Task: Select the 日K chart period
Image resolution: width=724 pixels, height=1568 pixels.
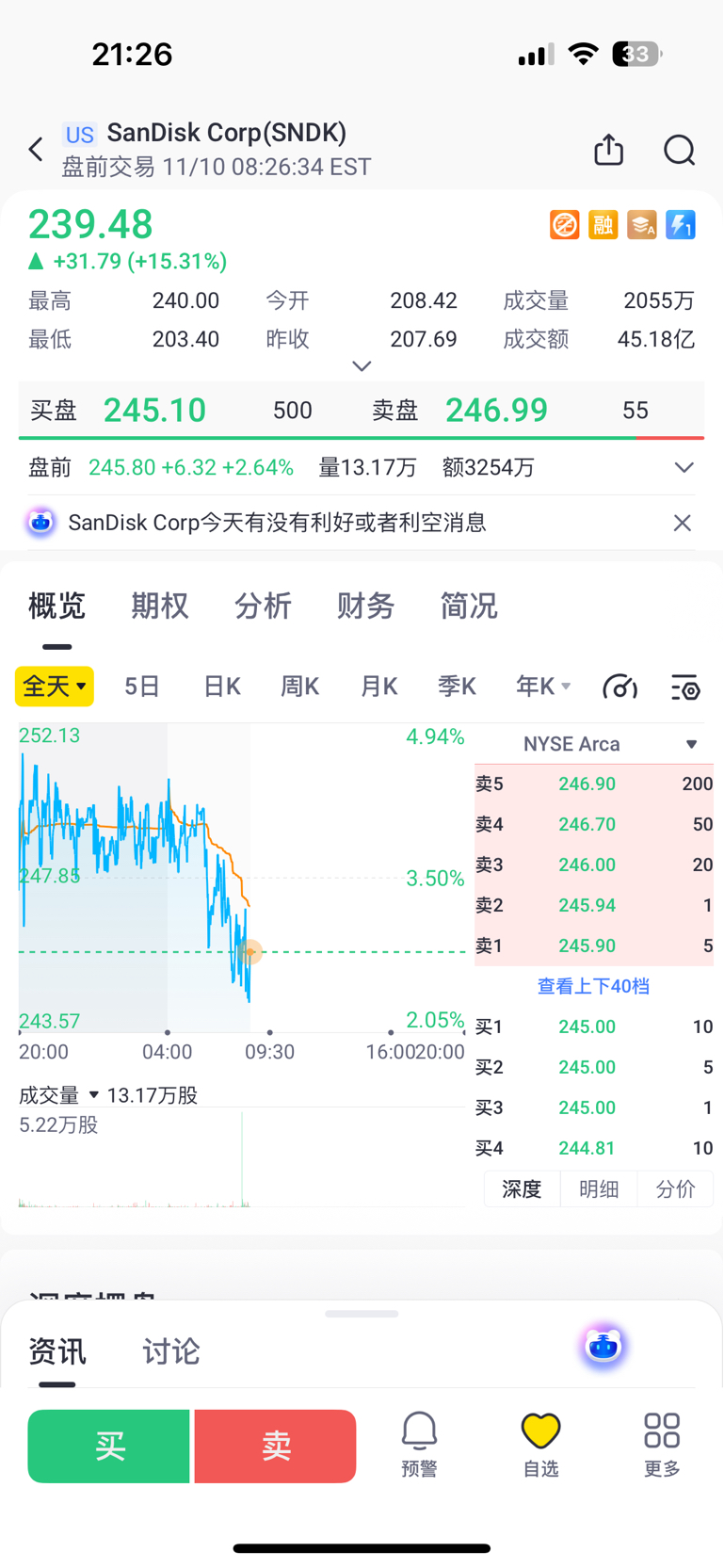Action: tap(222, 687)
